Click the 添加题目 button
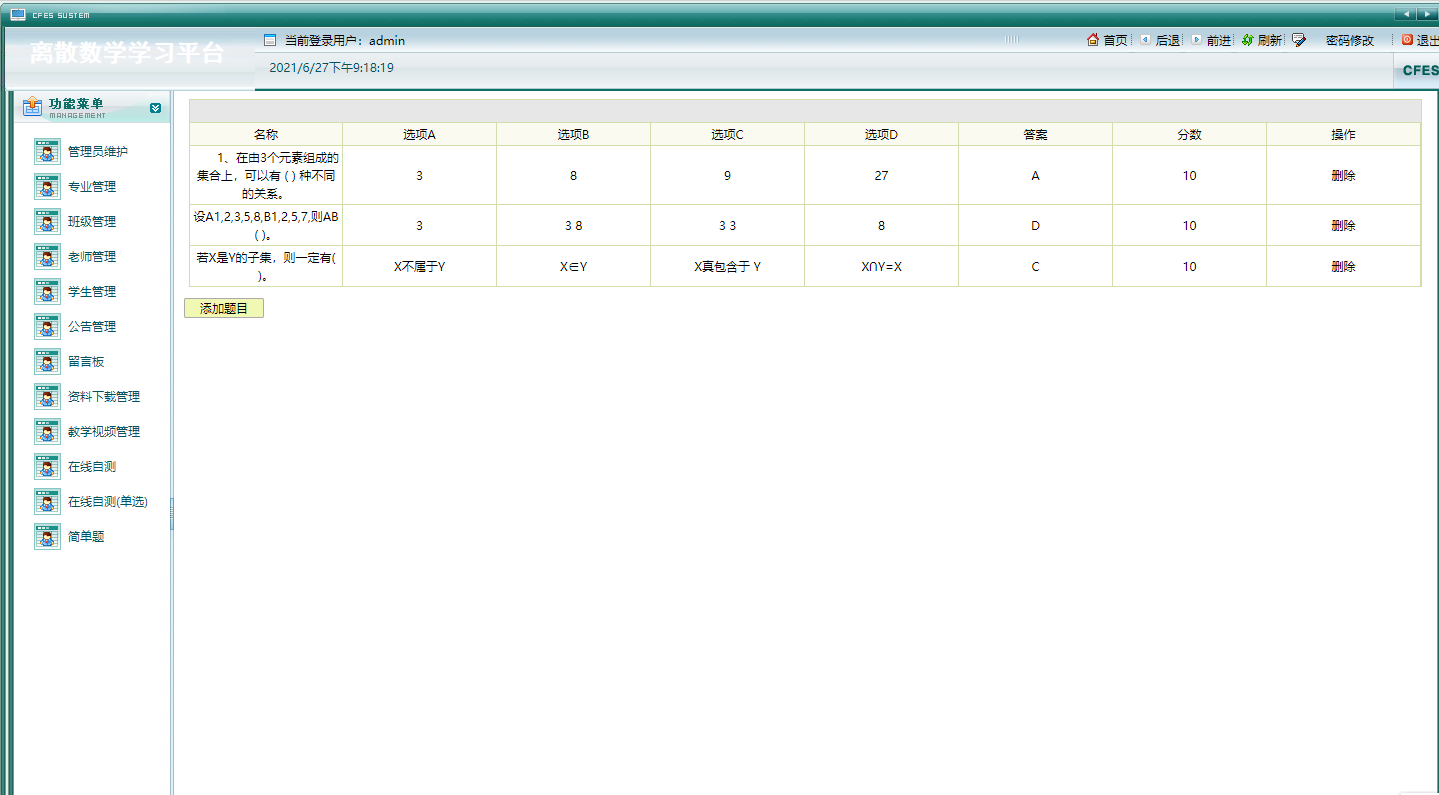 (x=224, y=309)
